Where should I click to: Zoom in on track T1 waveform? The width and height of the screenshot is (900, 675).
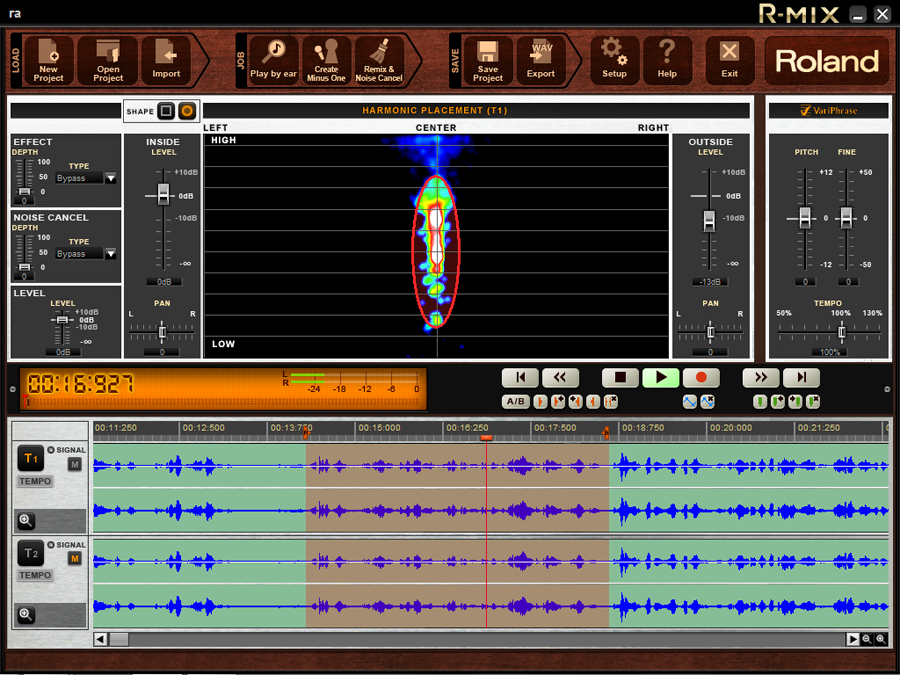26,520
